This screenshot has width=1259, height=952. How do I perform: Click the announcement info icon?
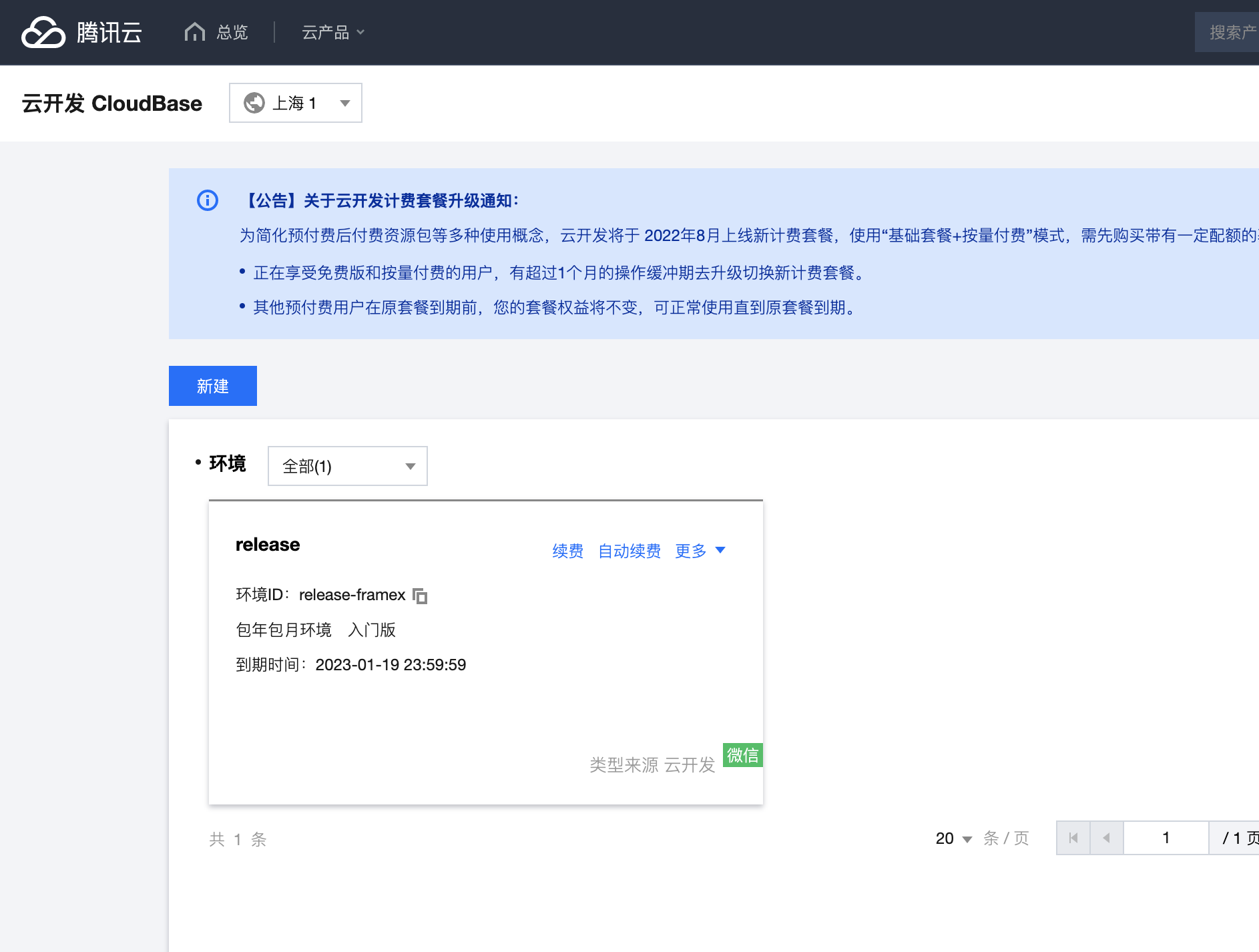pyautogui.click(x=208, y=200)
